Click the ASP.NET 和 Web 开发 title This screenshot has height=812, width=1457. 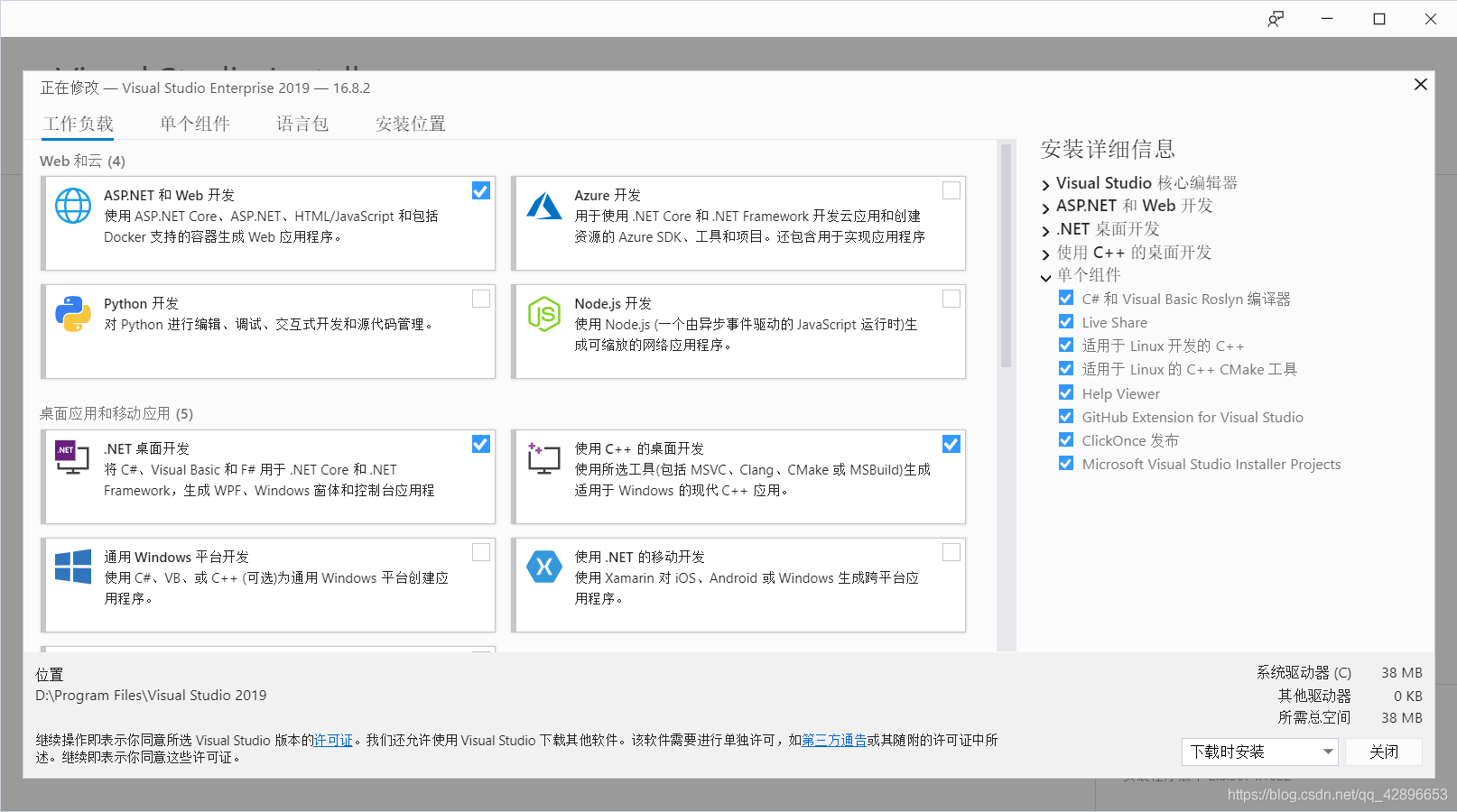pos(169,195)
